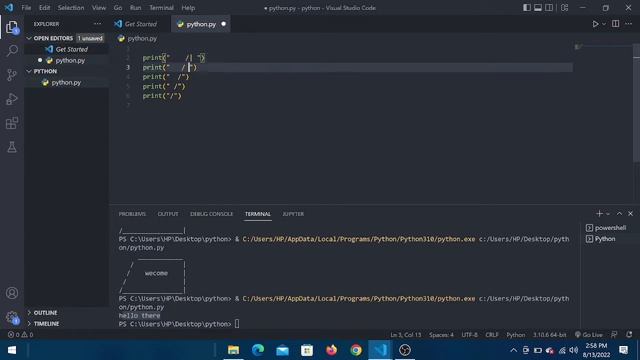Change indentation via Spaces: 4
Screen dimensions: 640x360
(x=441, y=335)
